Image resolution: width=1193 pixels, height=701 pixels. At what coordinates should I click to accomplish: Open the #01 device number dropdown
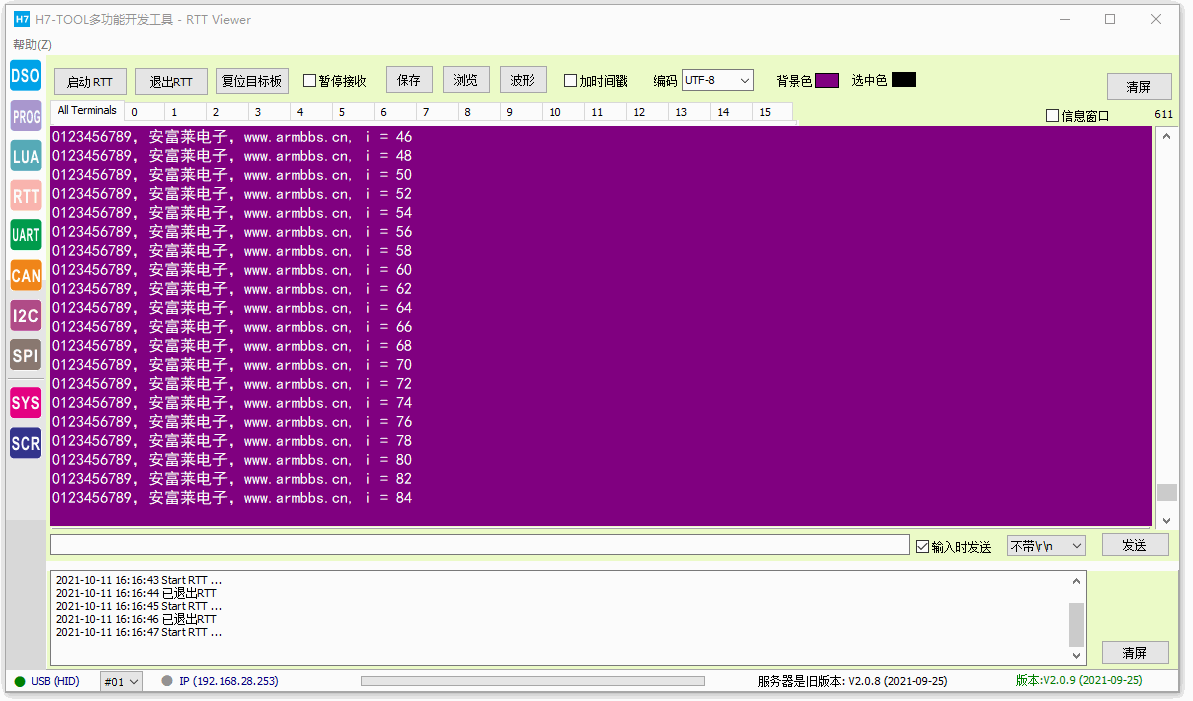tap(121, 681)
